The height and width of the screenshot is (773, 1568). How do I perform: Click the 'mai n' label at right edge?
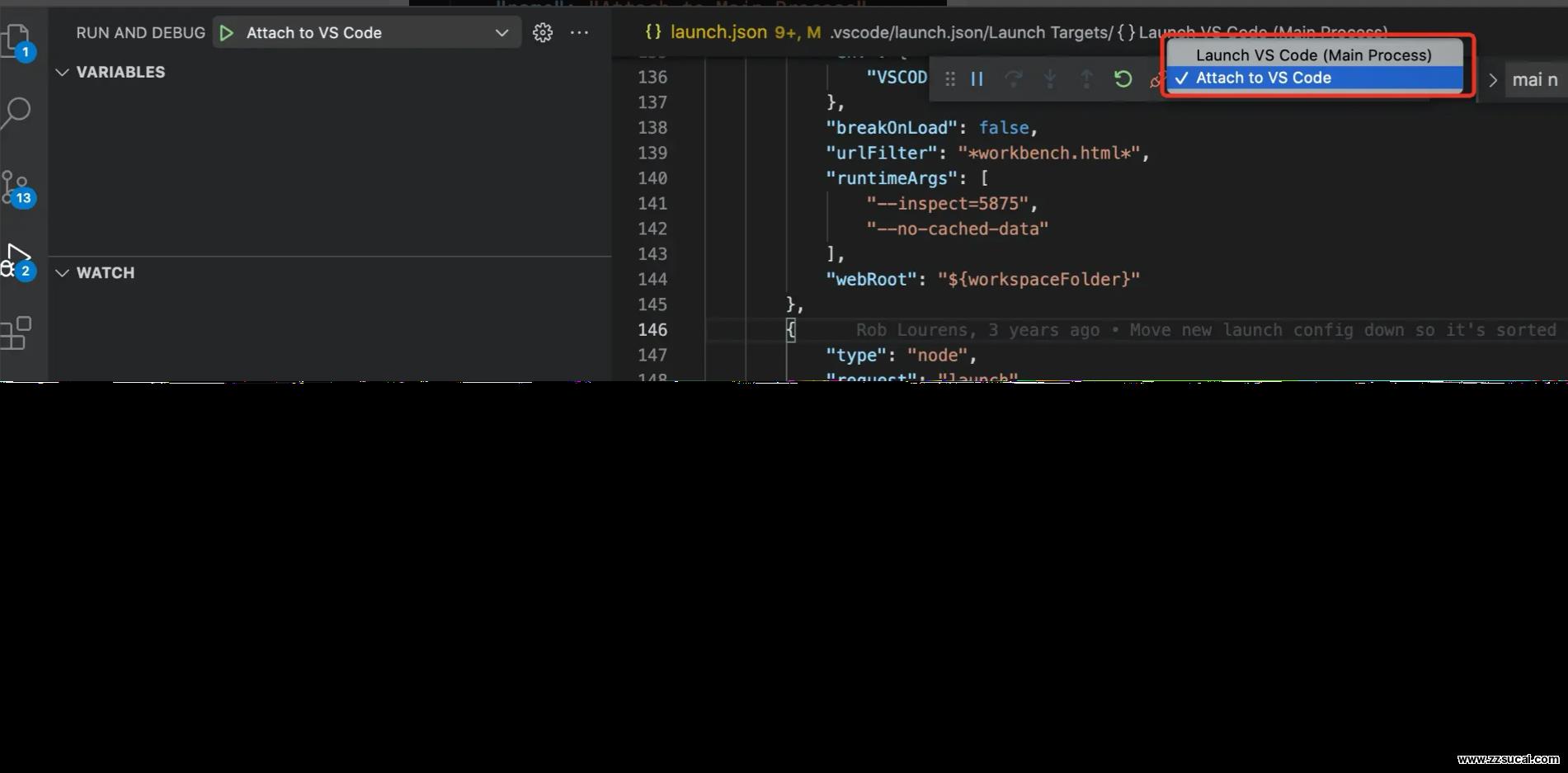[1535, 80]
